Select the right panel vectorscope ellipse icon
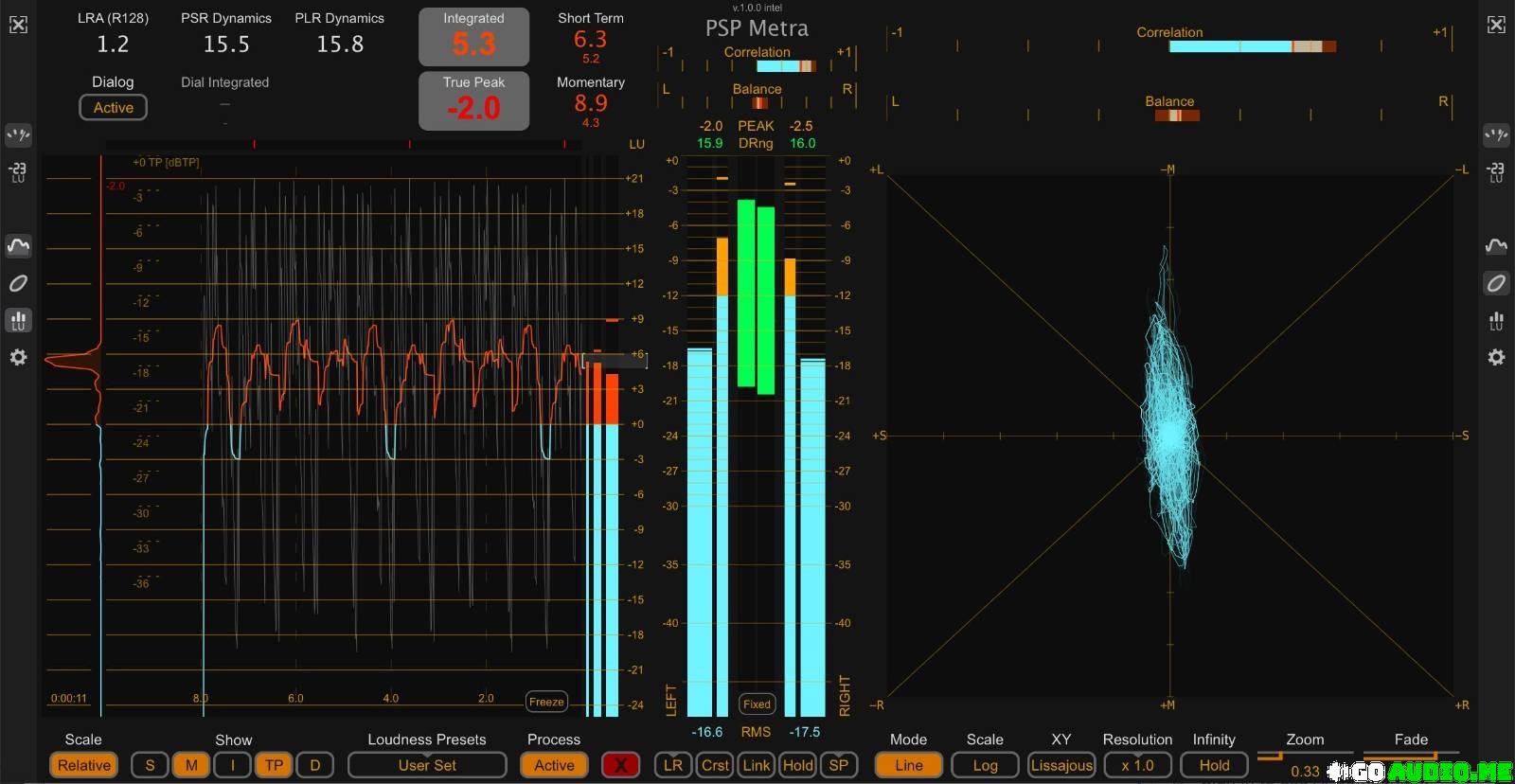The width and height of the screenshot is (1515, 784). pos(1496,283)
